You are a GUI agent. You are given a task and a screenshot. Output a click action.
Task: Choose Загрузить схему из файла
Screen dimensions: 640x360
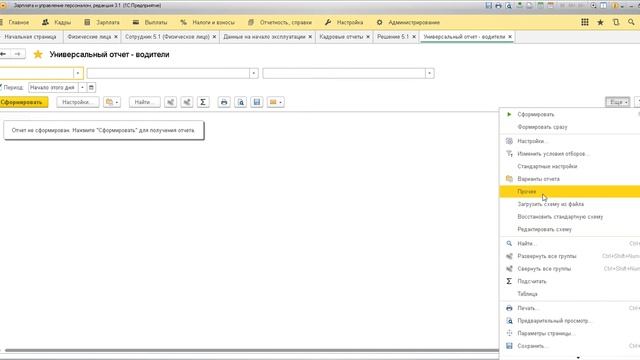click(x=570, y=204)
